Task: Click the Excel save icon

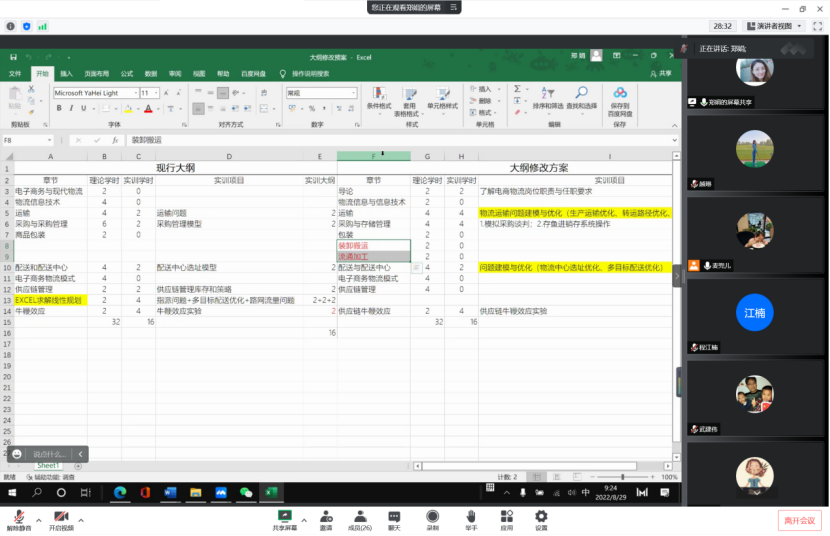Action: pyautogui.click(x=13, y=57)
